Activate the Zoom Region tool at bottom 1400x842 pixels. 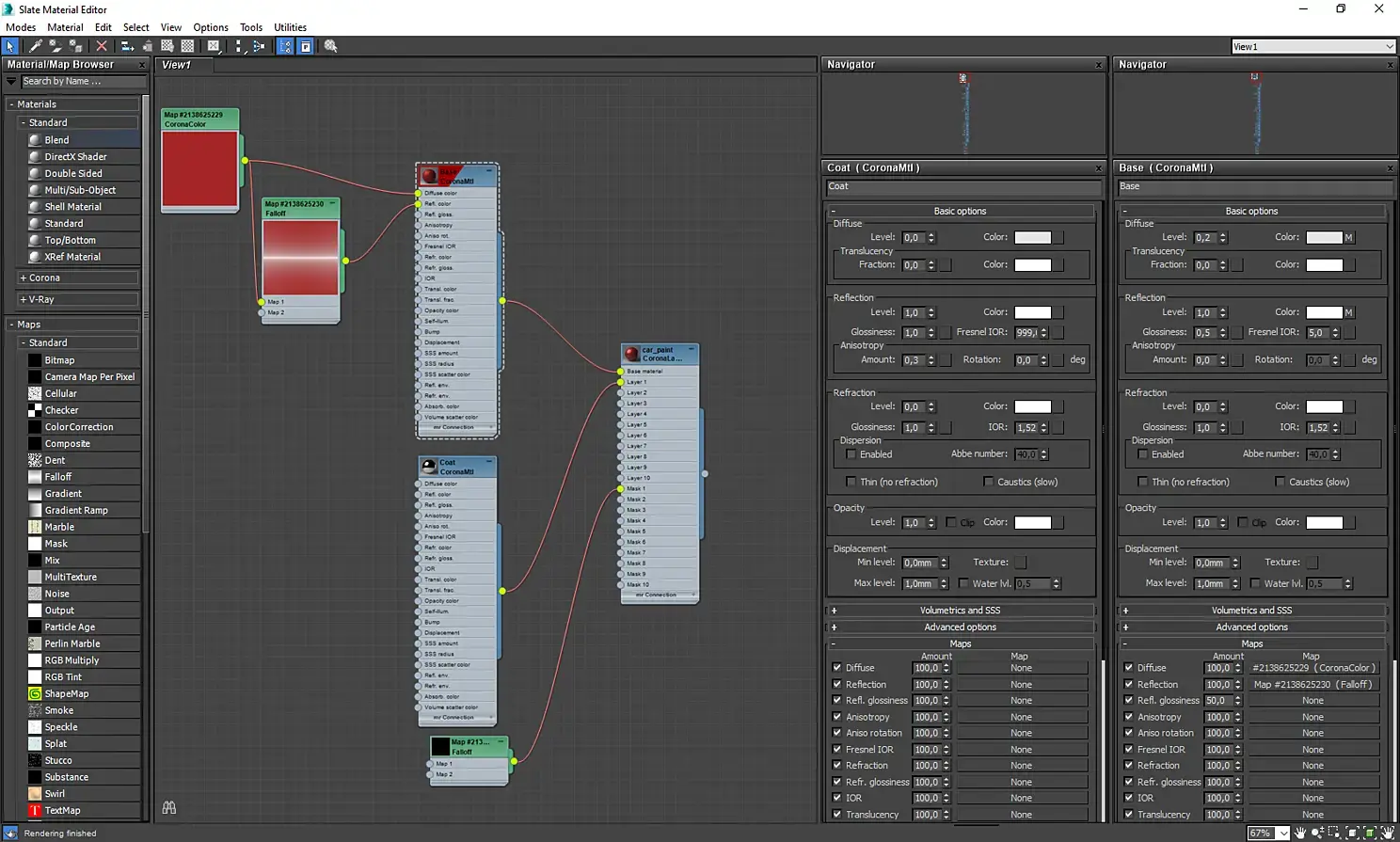[x=1334, y=833]
